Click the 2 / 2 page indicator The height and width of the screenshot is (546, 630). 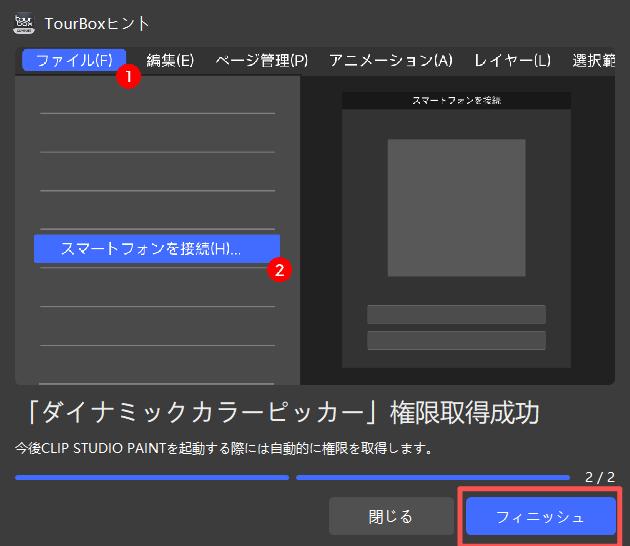(598, 478)
